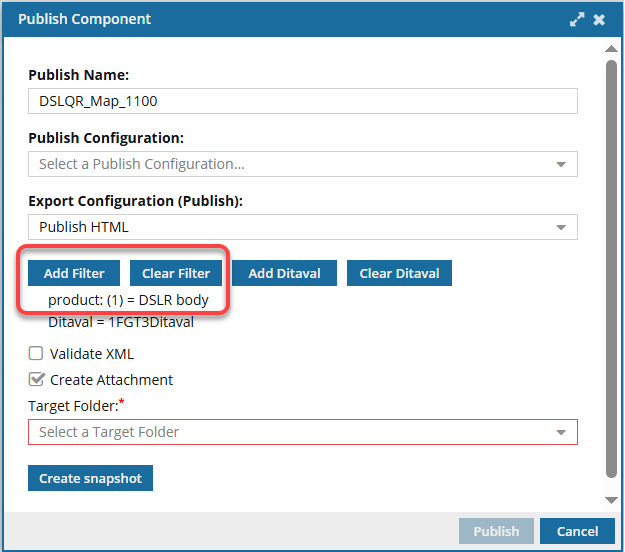Cancel the publish dialog
This screenshot has width=625, height=552.
coord(577,531)
